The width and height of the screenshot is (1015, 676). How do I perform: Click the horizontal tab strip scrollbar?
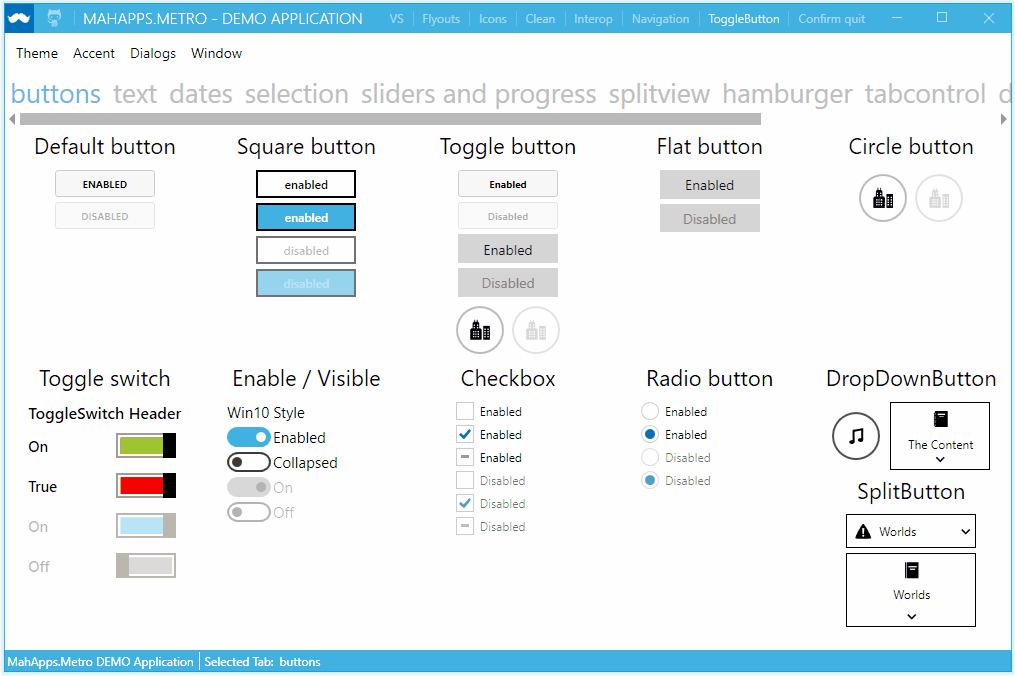(390, 119)
